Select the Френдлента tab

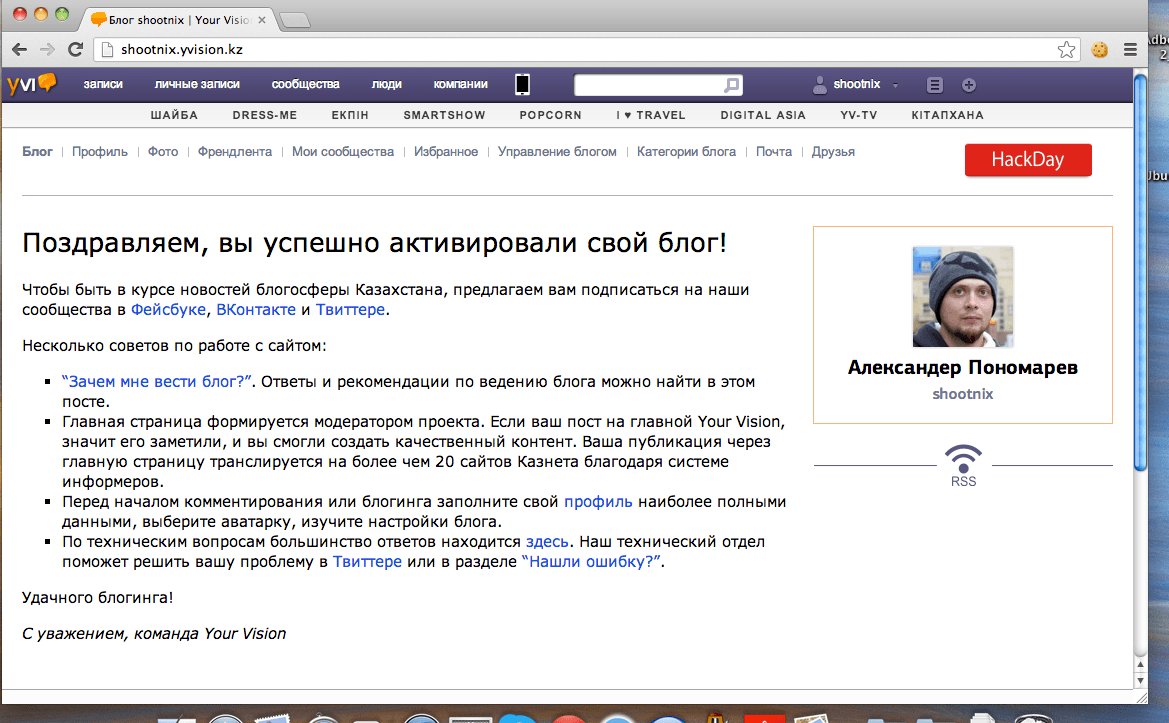[235, 151]
